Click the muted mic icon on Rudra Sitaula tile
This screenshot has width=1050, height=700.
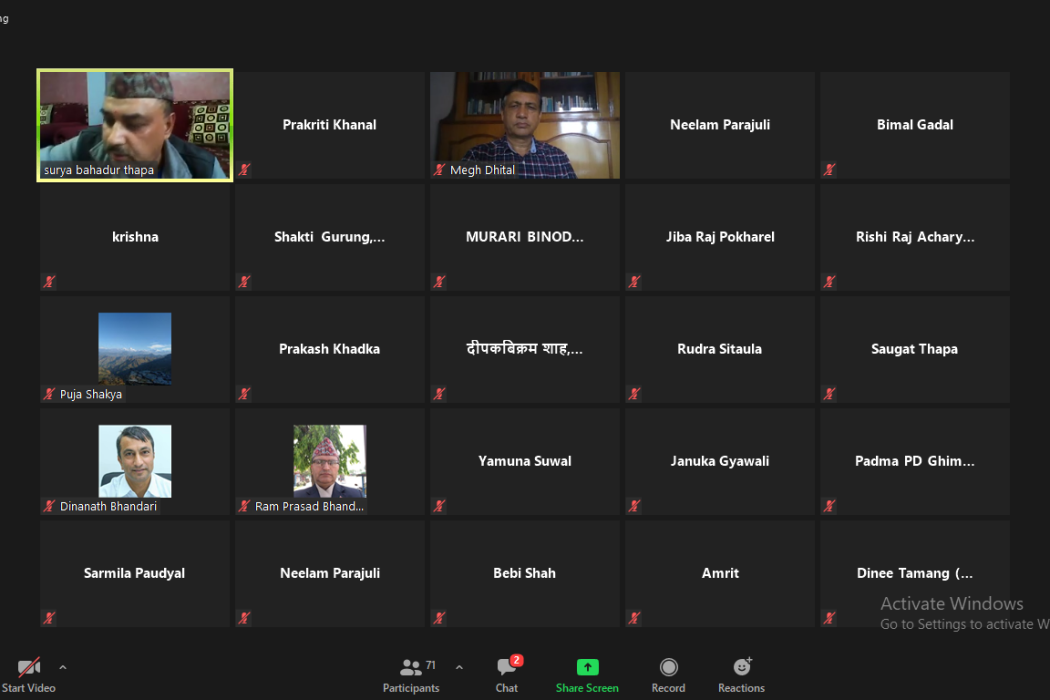click(634, 394)
